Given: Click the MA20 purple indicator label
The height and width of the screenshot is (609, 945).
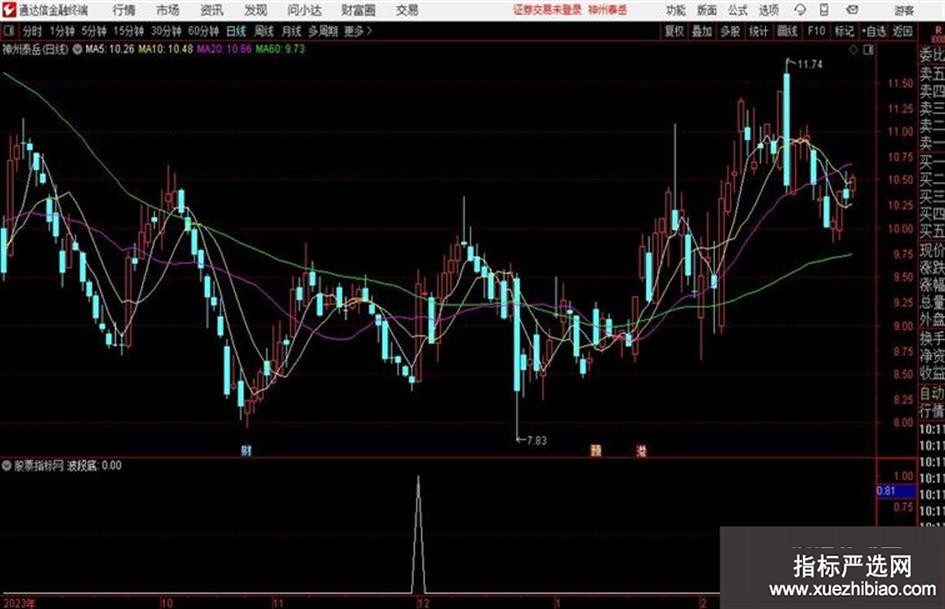Looking at the screenshot, I should click(224, 49).
